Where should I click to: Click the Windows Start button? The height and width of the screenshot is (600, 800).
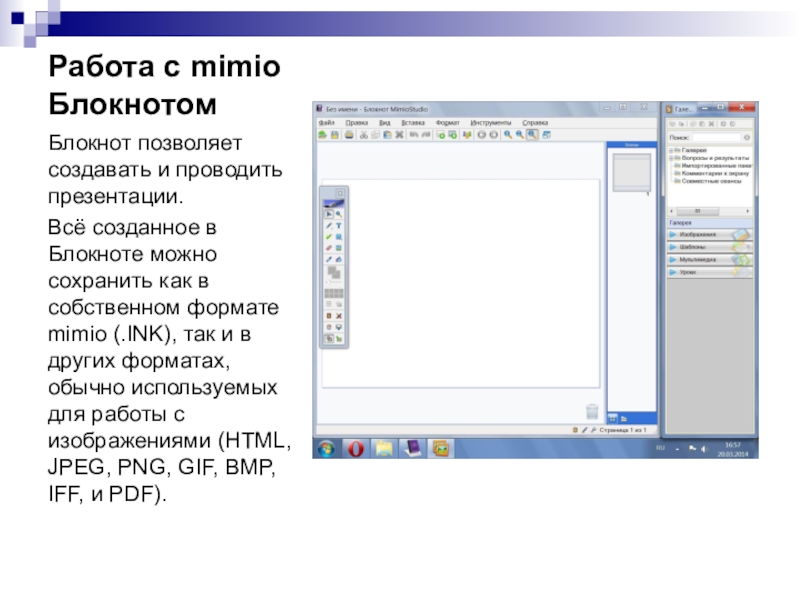click(x=327, y=448)
